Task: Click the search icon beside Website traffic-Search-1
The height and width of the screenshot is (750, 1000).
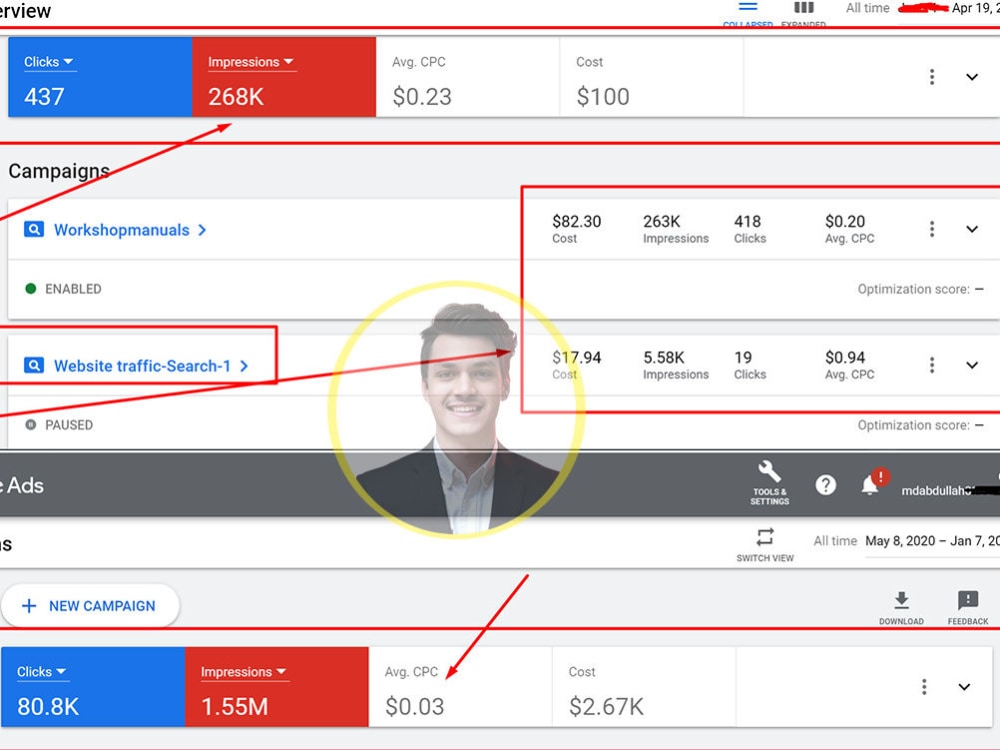Action: 34,365
